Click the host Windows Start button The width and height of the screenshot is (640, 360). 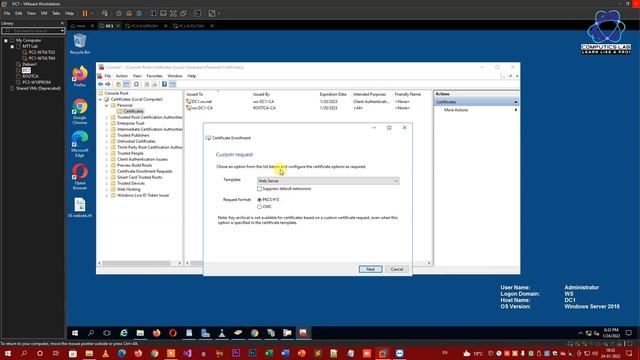[8, 353]
